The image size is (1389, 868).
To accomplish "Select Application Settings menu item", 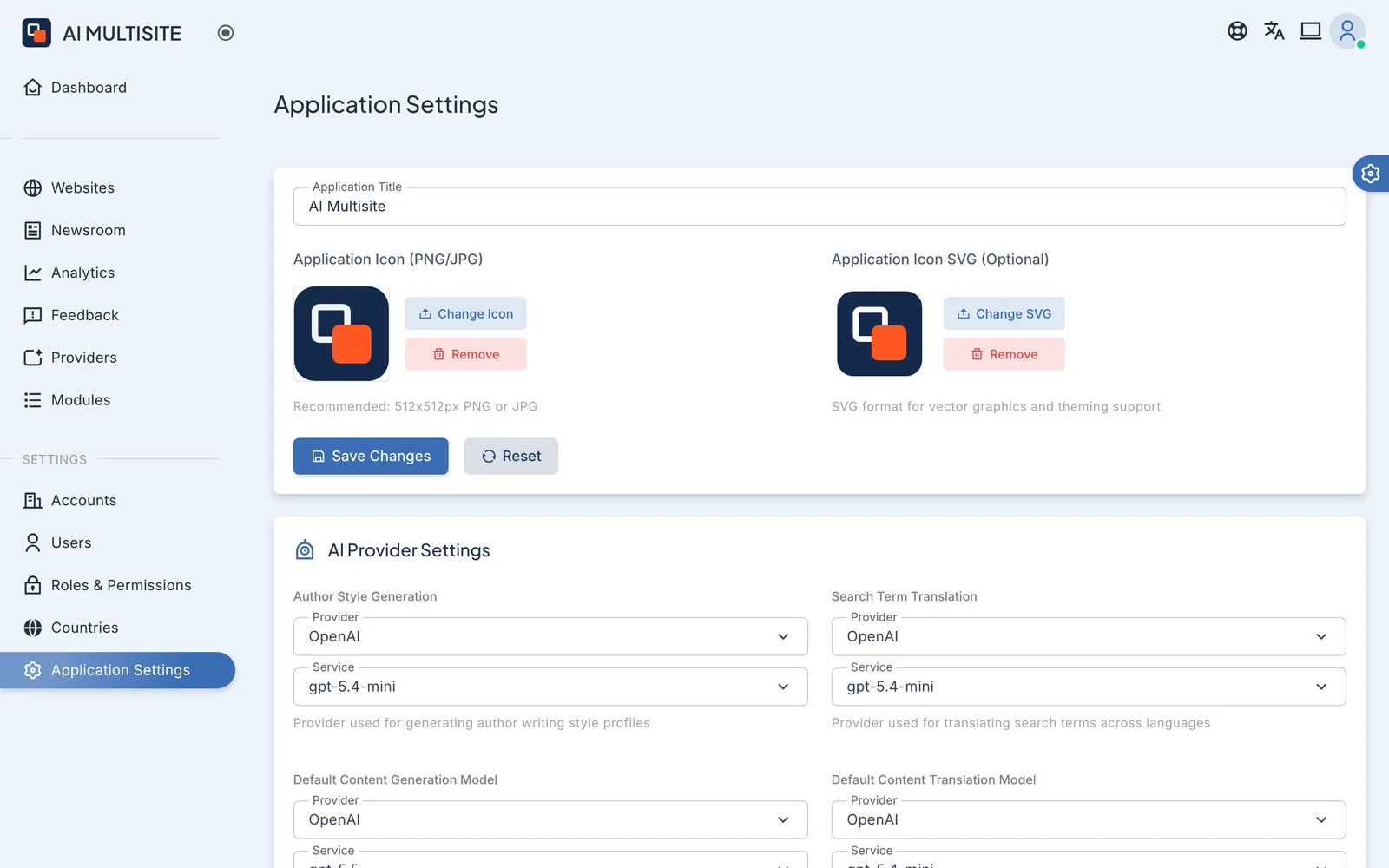I will click(117, 670).
